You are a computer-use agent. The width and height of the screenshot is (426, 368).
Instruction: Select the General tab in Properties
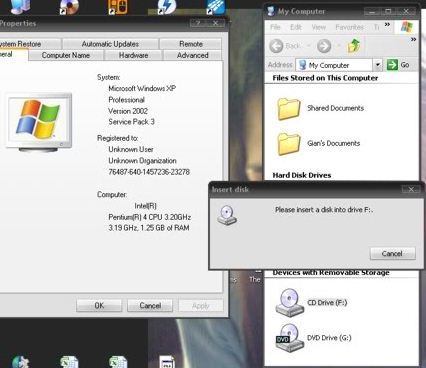pos(13,55)
